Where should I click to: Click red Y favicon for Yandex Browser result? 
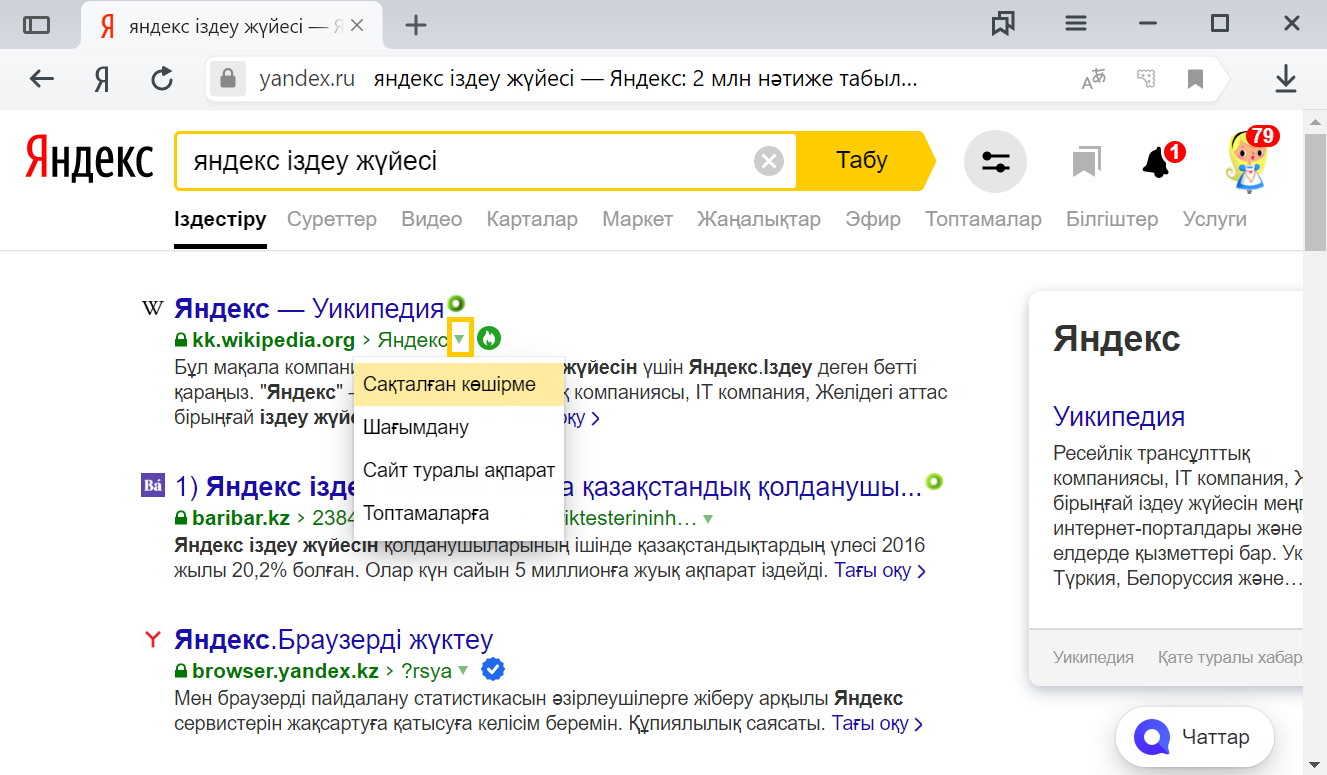pos(152,638)
